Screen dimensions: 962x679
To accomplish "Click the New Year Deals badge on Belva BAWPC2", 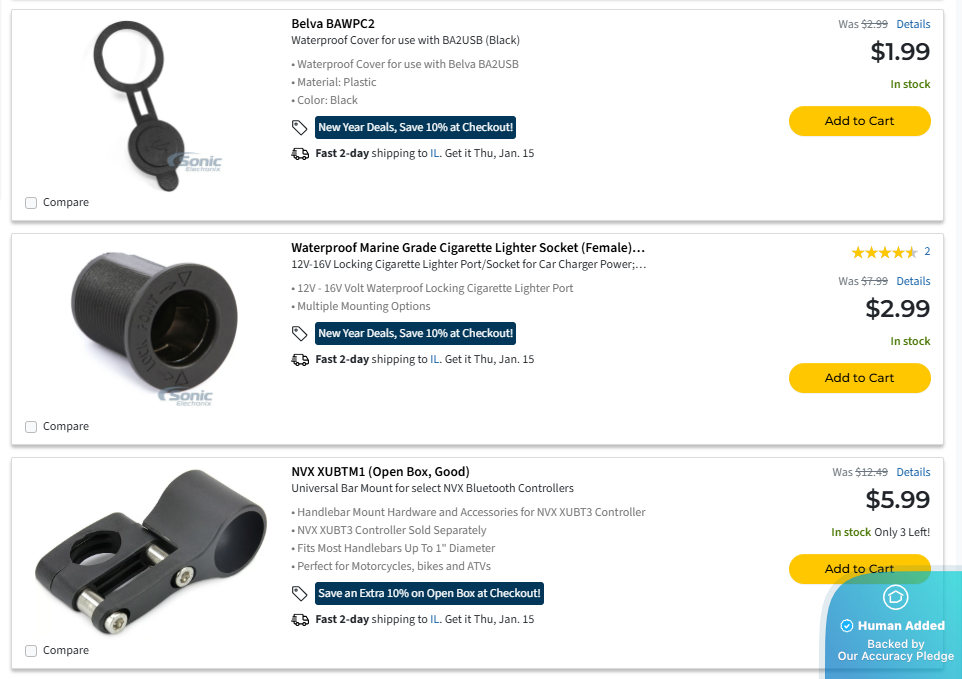I will (x=415, y=127).
